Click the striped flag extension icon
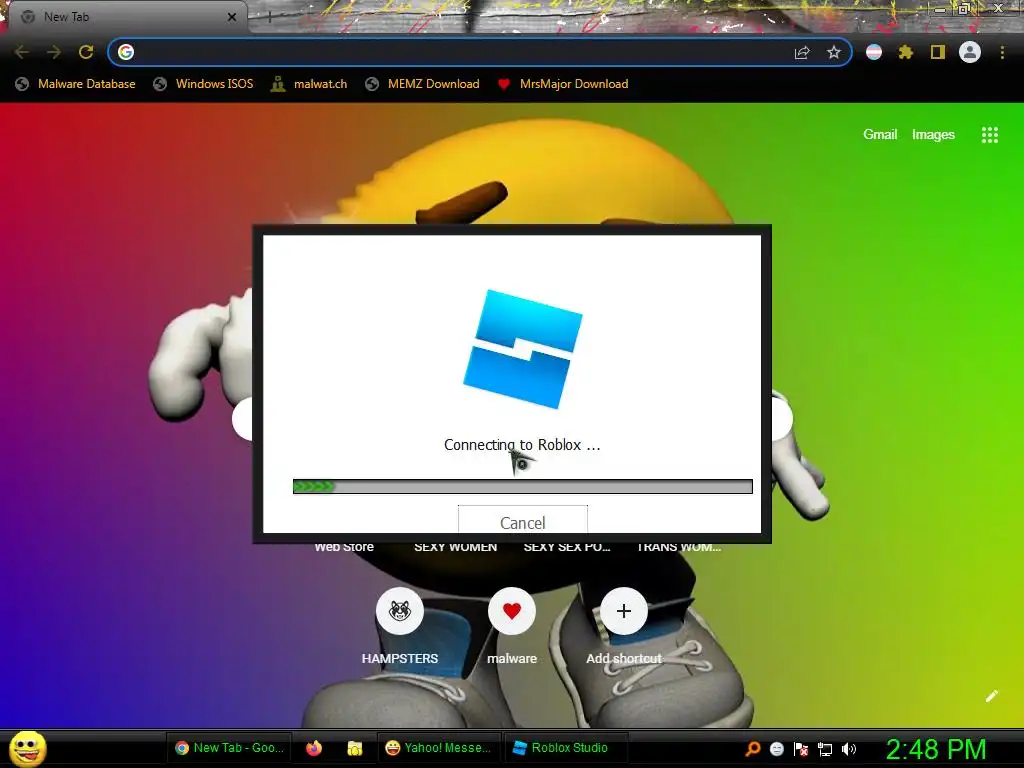Viewport: 1024px width, 768px height. click(874, 52)
